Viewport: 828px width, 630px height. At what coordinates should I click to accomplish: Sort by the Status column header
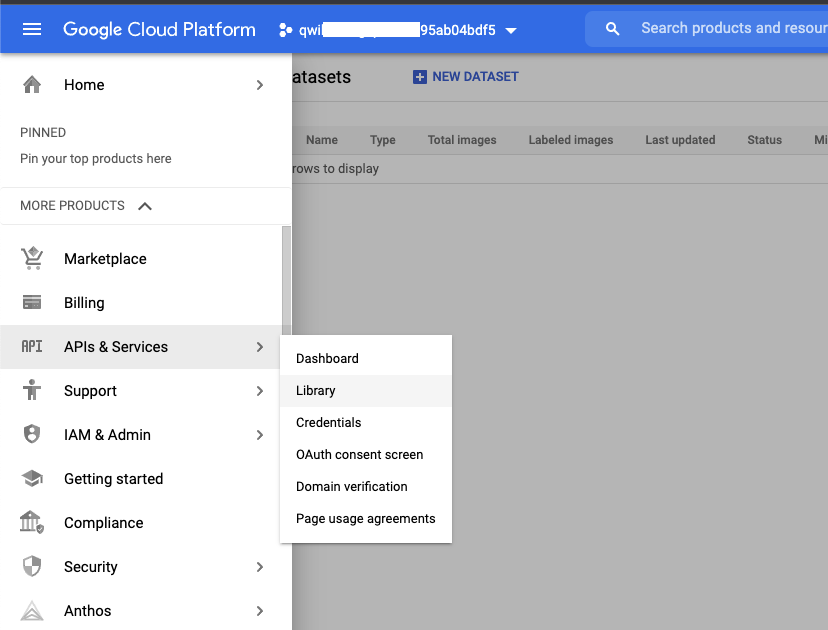pyautogui.click(x=764, y=140)
